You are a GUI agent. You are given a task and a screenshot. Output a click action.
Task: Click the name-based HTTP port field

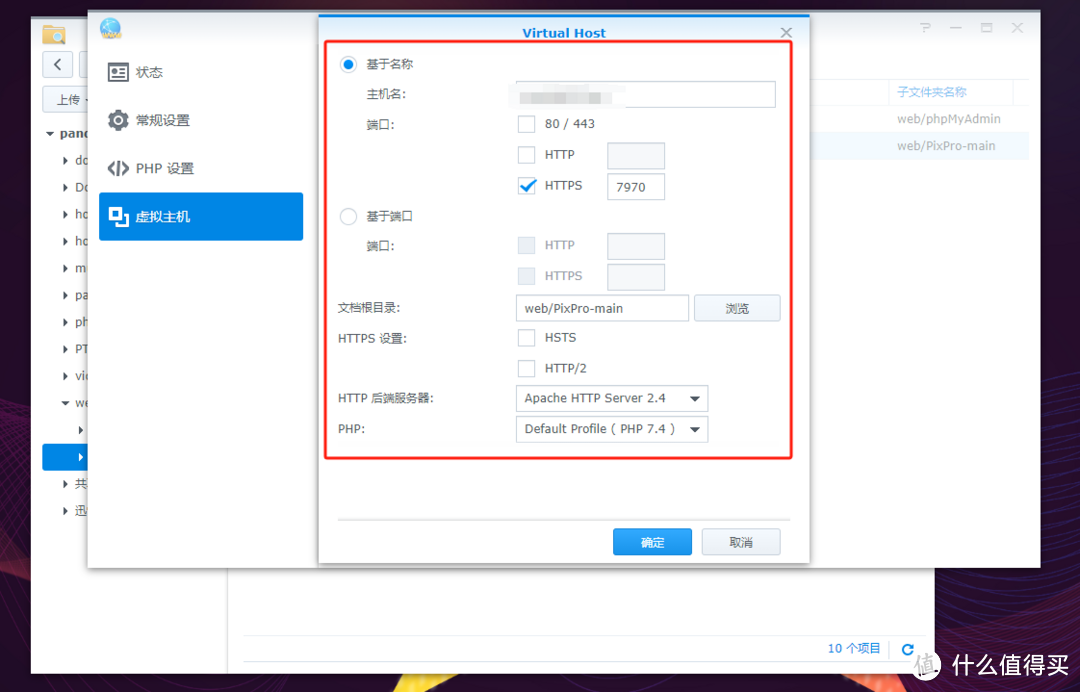click(x=636, y=156)
